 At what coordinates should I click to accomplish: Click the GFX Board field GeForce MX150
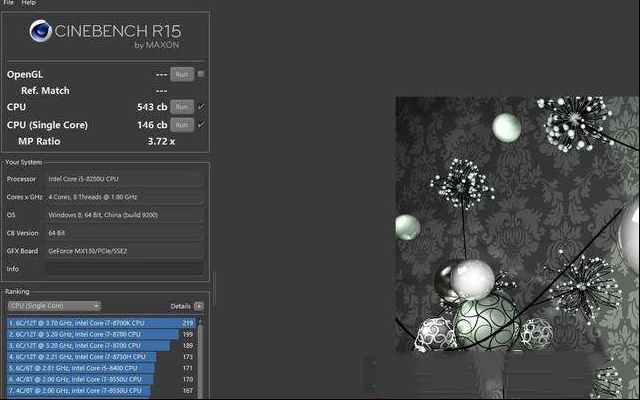tap(124, 251)
